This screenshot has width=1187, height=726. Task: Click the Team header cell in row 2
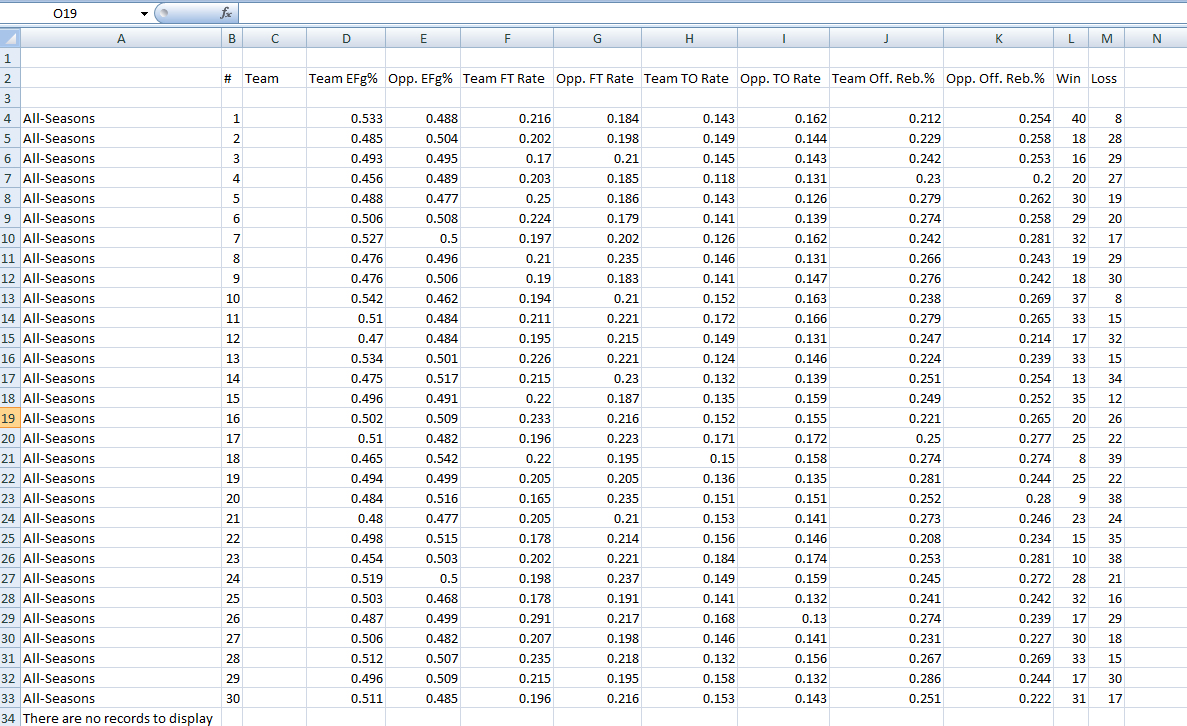click(274, 78)
